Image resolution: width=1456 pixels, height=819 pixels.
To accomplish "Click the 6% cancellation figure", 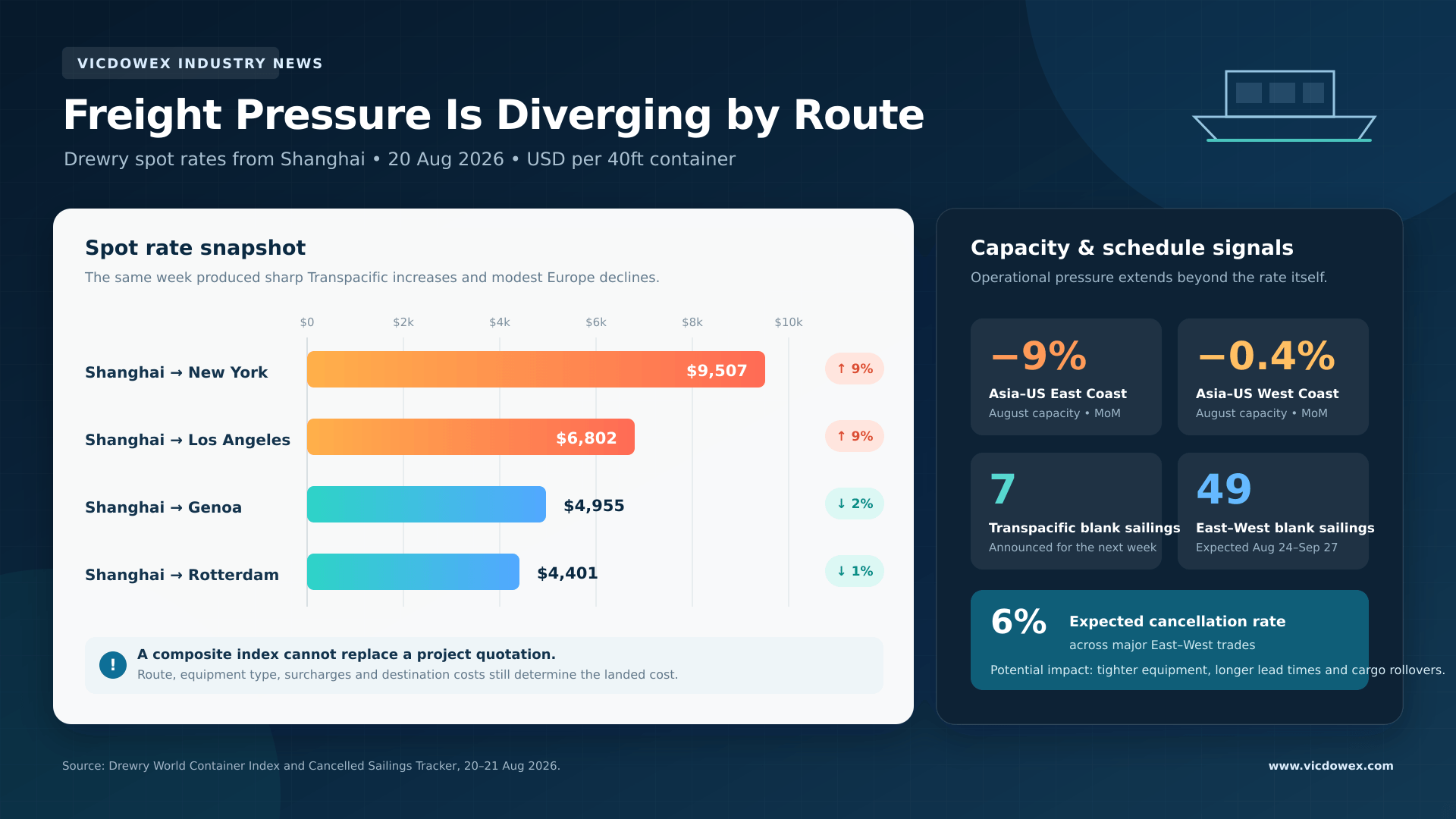I will click(x=1018, y=623).
